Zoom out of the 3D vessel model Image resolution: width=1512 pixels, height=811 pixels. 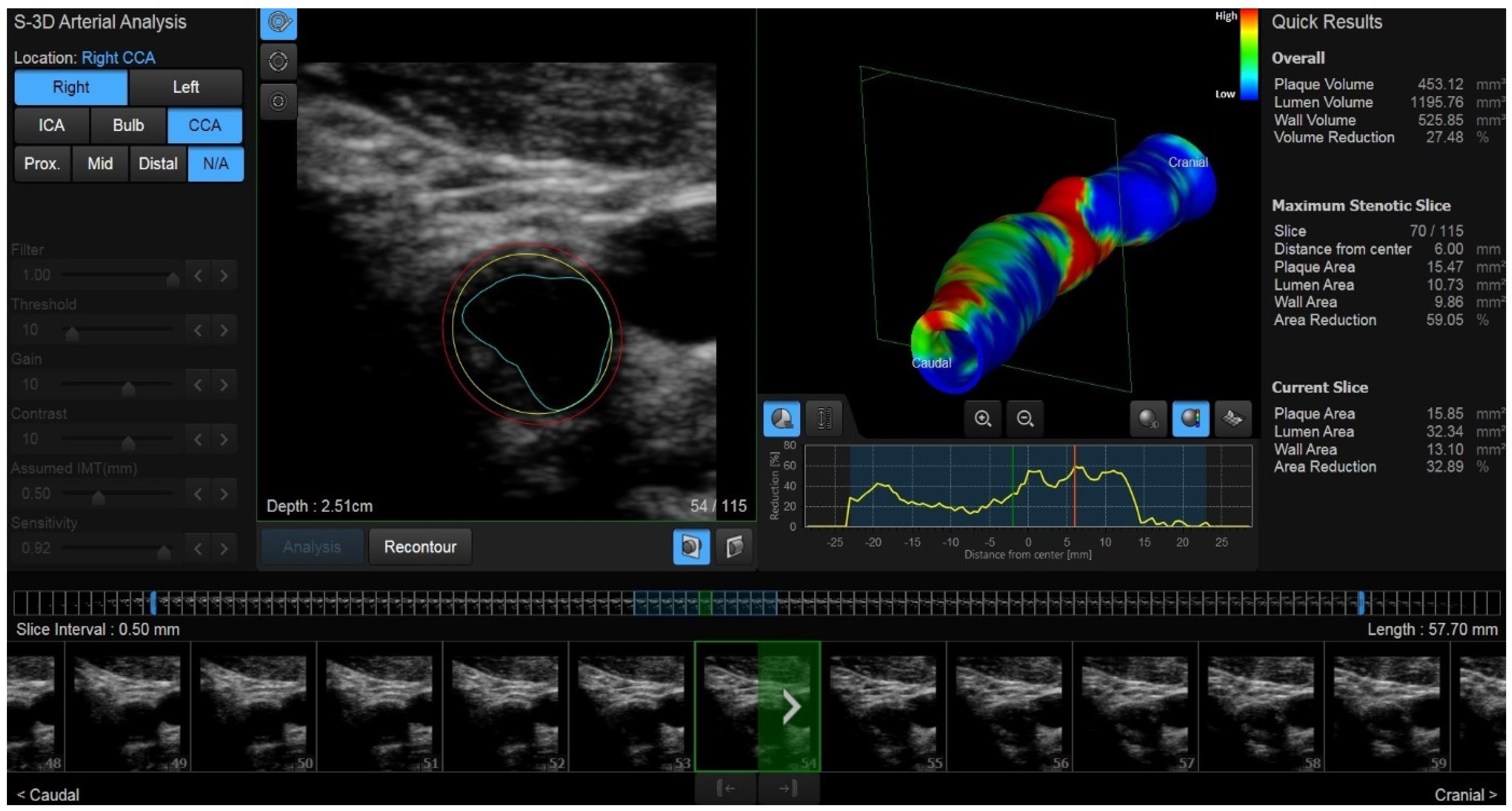coord(1025,419)
